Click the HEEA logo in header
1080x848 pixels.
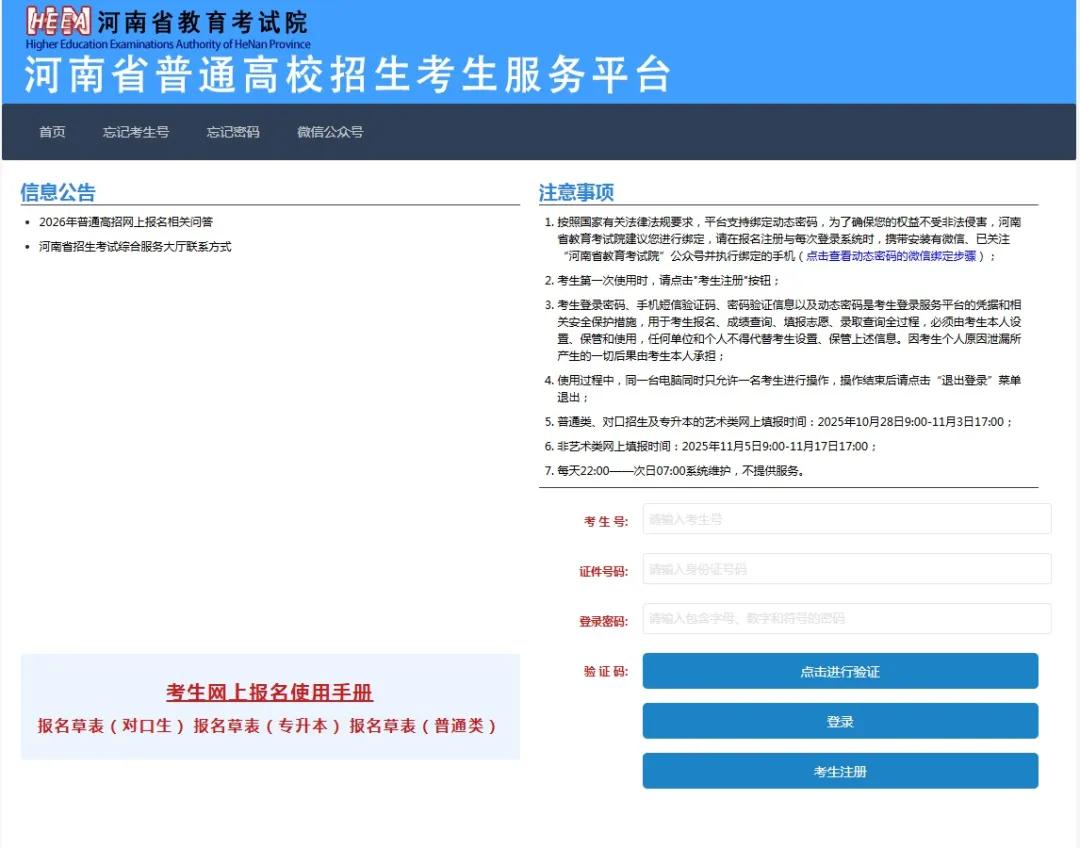click(58, 22)
